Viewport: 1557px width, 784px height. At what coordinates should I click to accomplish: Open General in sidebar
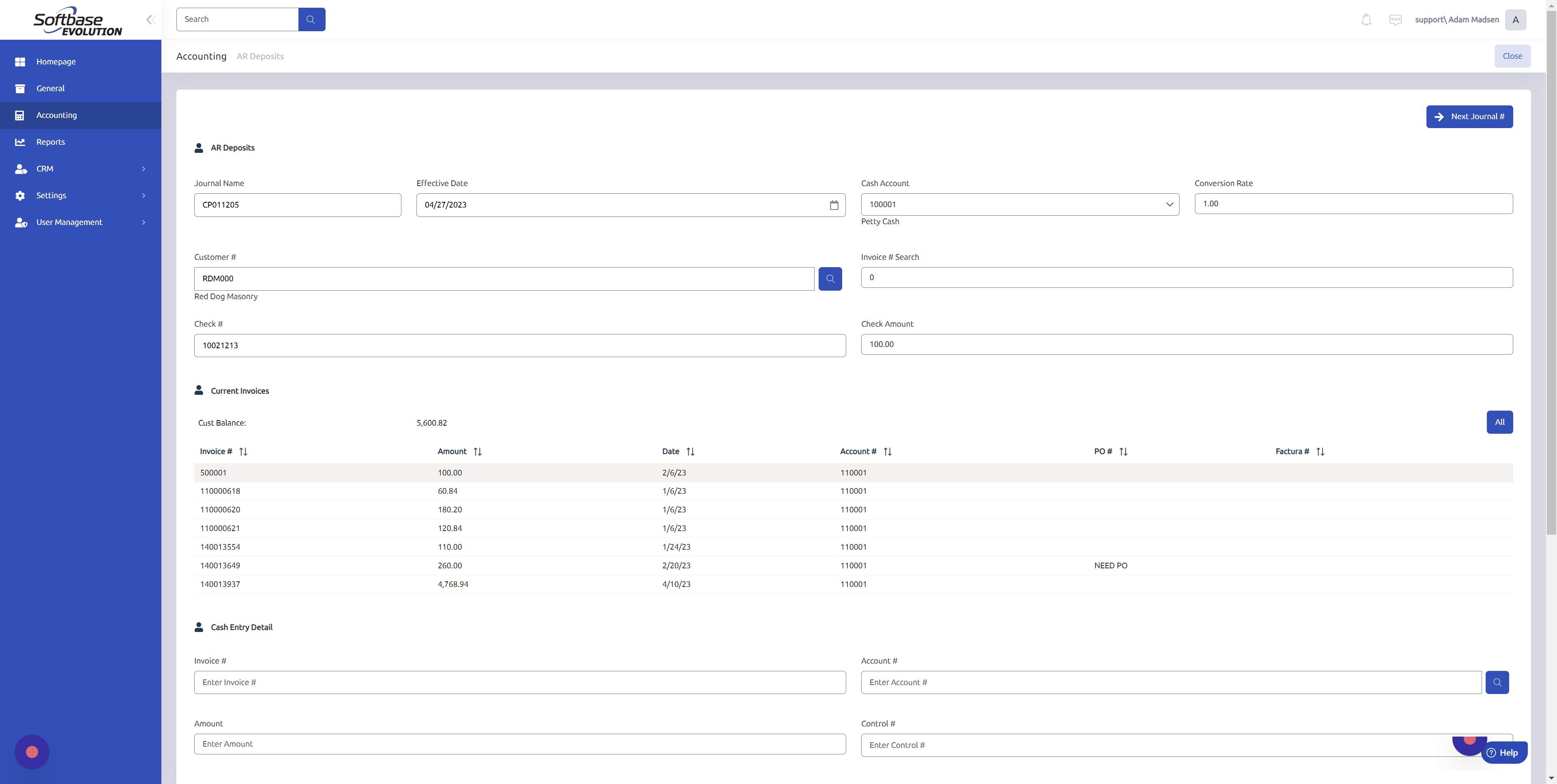pyautogui.click(x=80, y=88)
